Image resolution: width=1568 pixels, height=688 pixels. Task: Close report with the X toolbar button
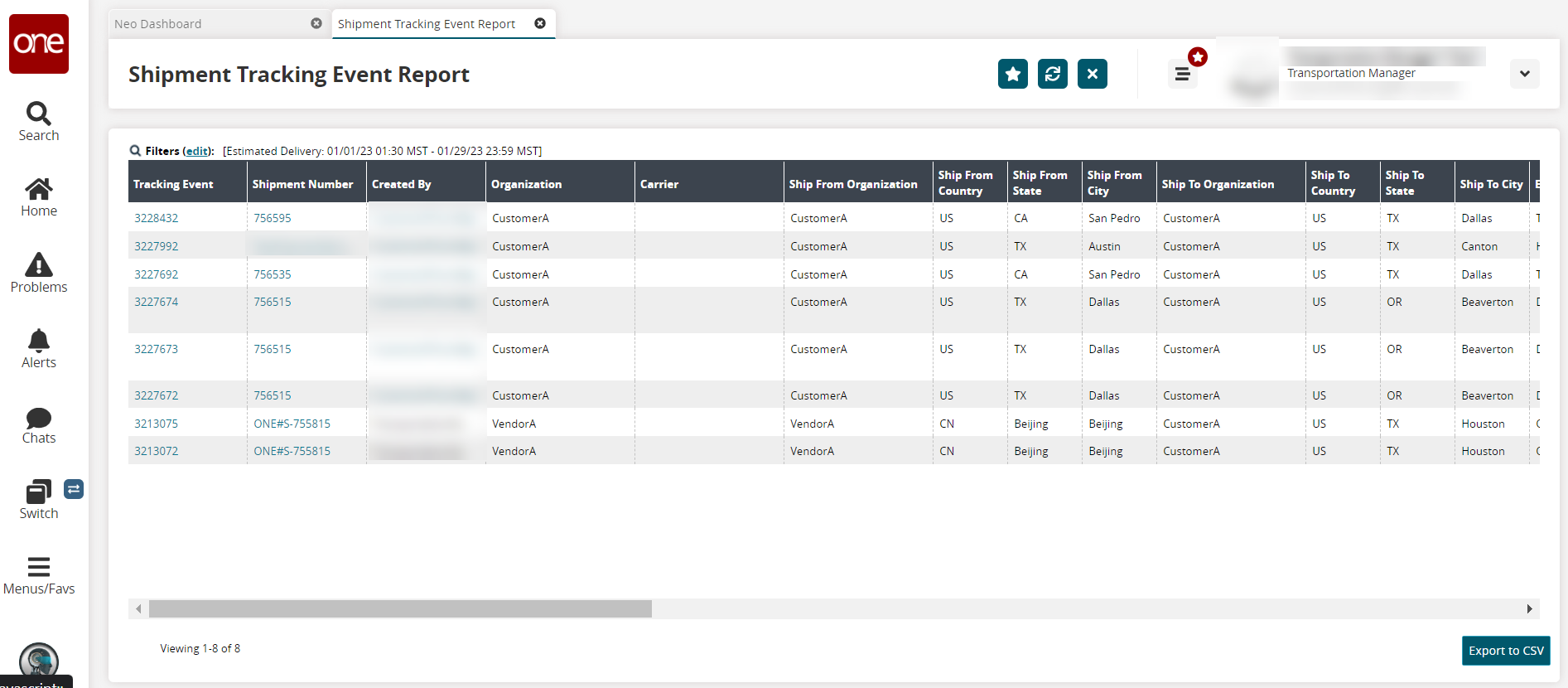[x=1093, y=74]
